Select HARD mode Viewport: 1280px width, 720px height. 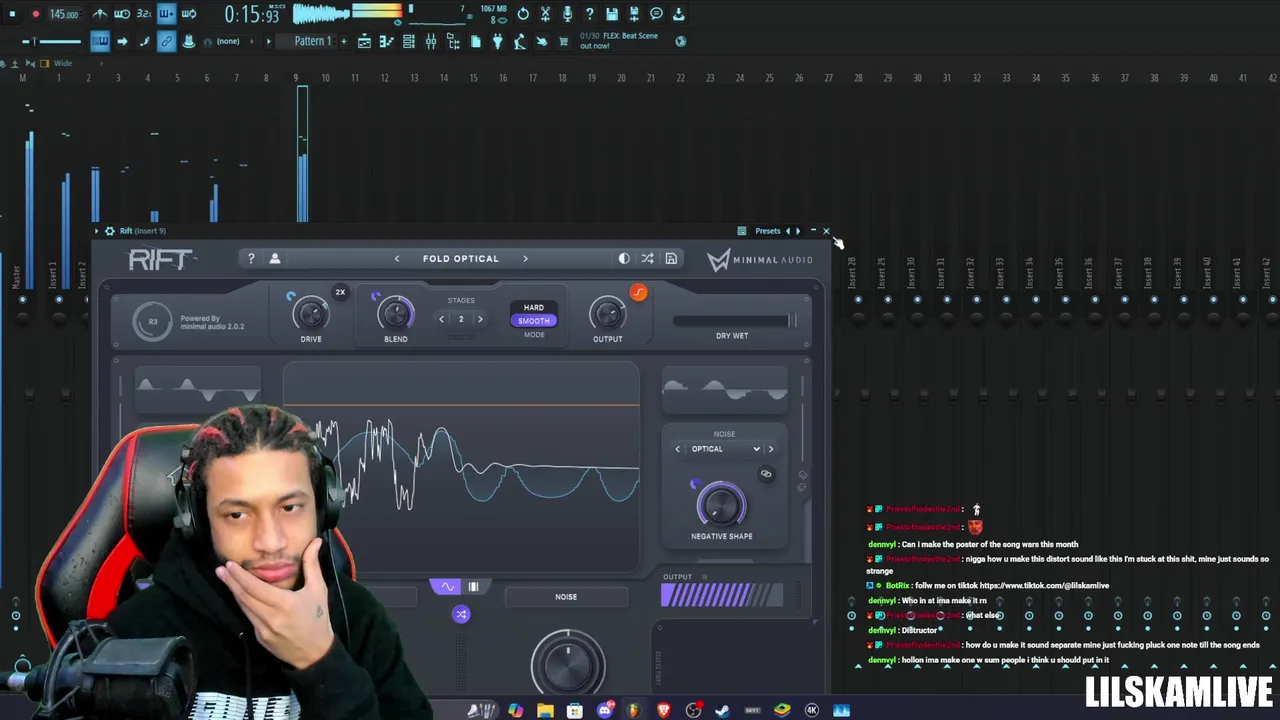tap(534, 308)
